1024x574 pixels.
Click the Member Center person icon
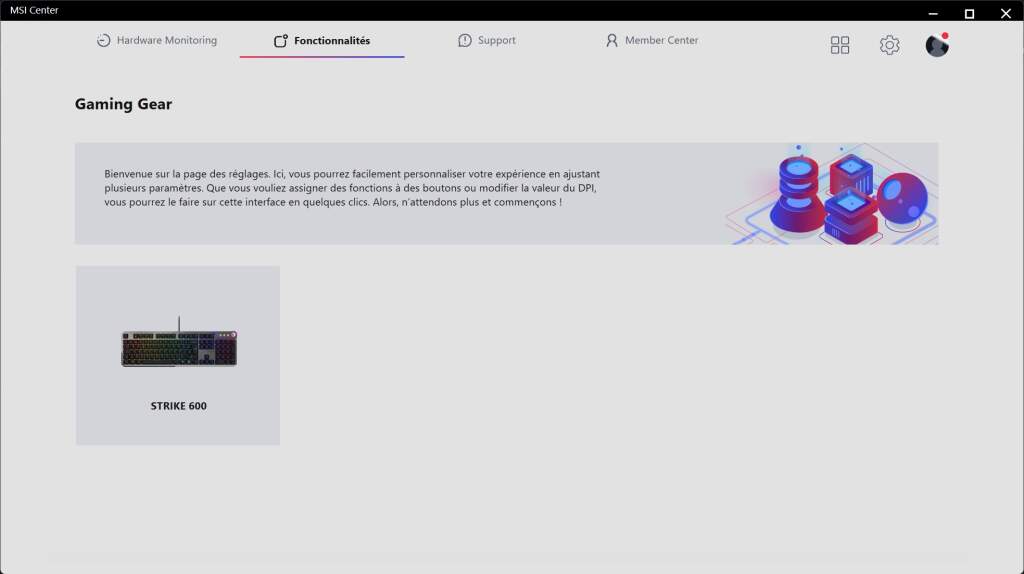coord(612,41)
